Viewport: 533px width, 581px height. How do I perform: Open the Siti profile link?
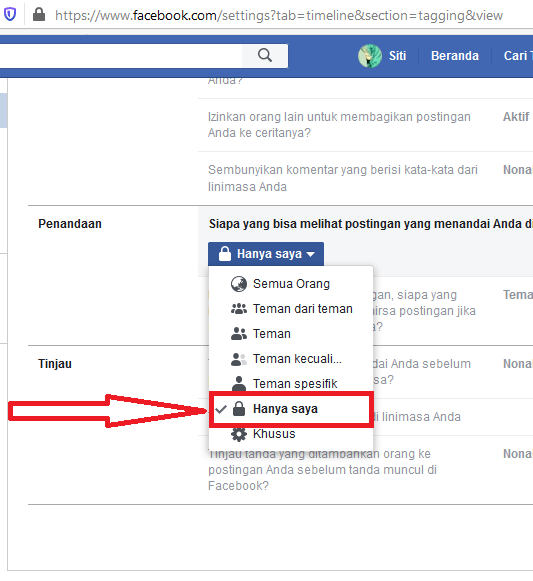pos(397,56)
